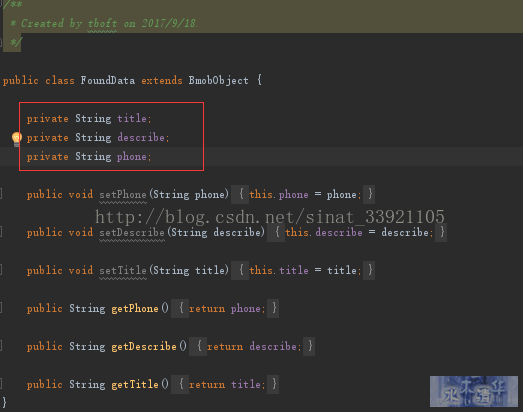The image size is (523, 412).
Task: Click the getDescribe method name
Action: point(144,347)
